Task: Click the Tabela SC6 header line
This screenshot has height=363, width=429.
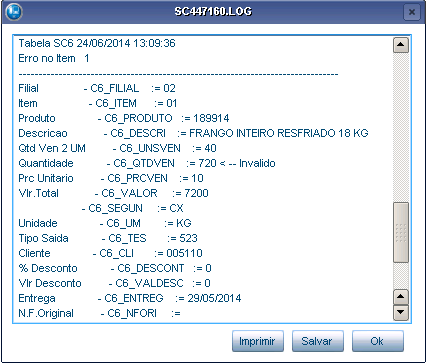Action: tap(97, 43)
